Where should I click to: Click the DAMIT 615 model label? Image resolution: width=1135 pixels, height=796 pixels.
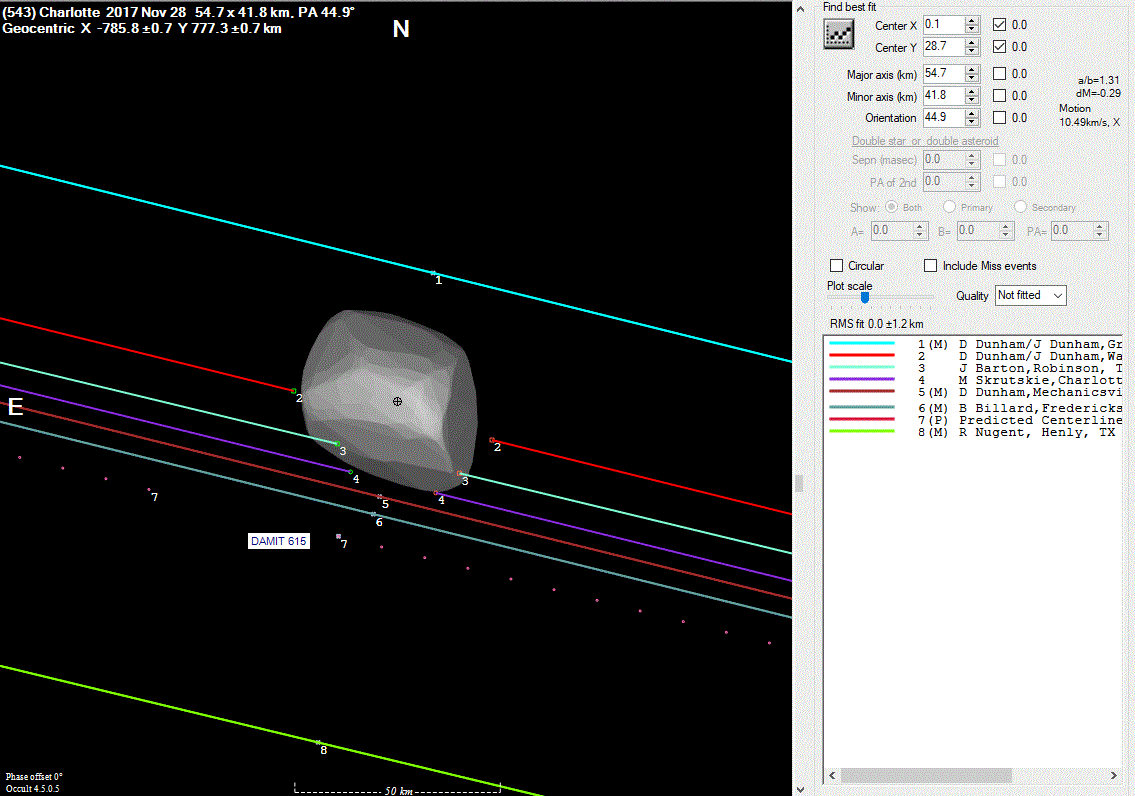[279, 541]
